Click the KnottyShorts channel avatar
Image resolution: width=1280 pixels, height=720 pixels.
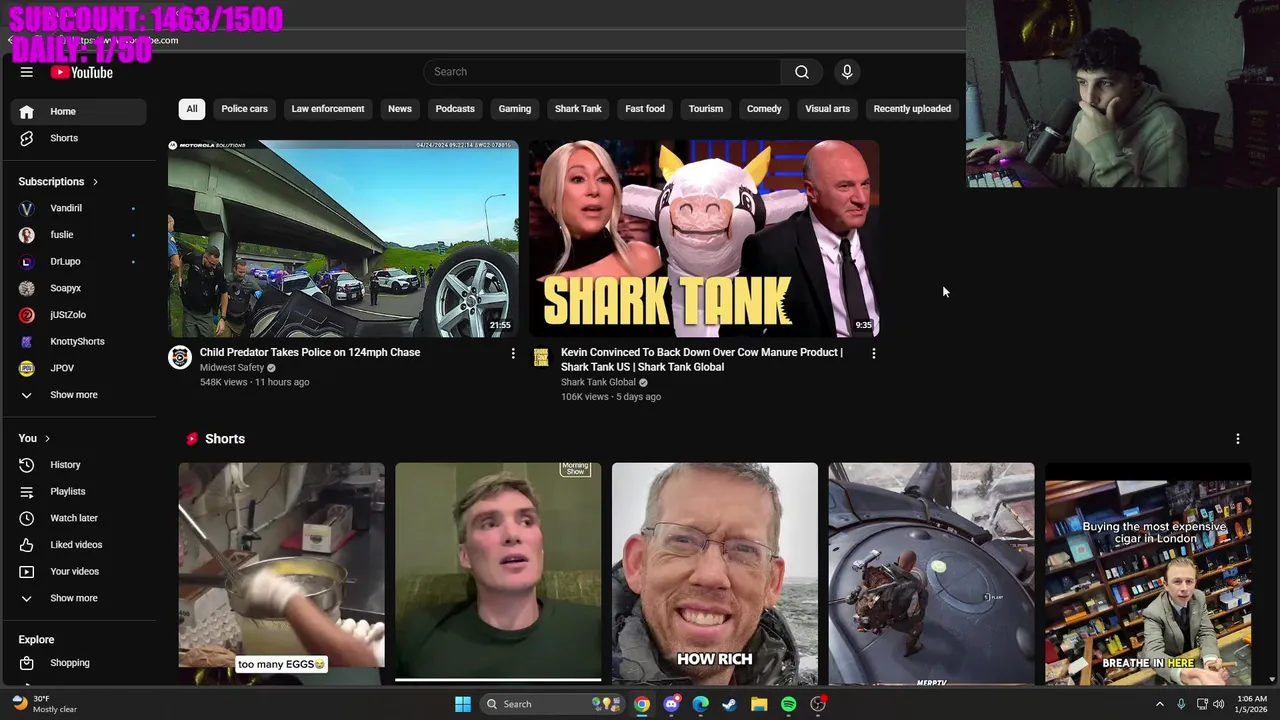click(x=27, y=341)
